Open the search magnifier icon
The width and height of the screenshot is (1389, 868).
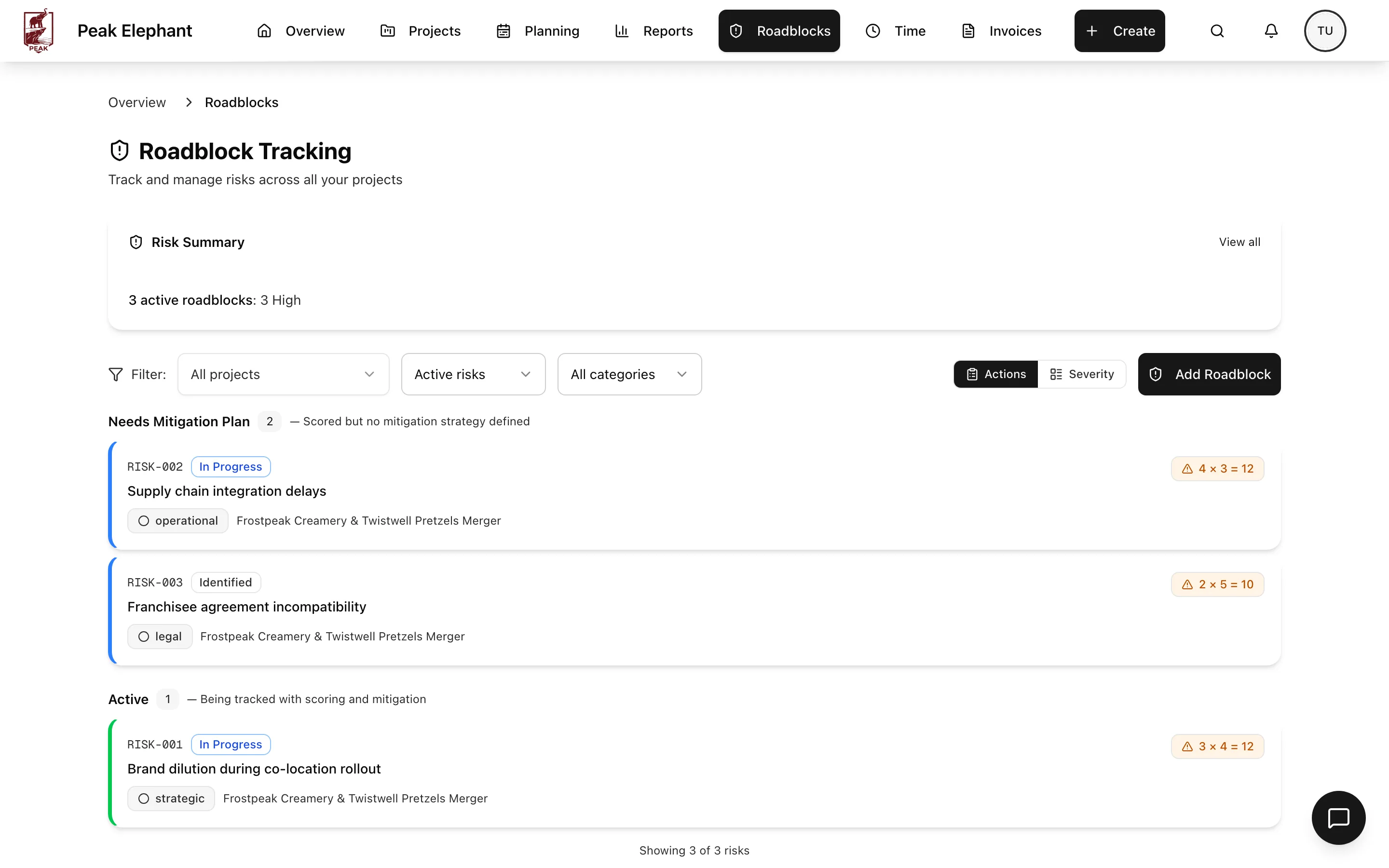[x=1217, y=31]
